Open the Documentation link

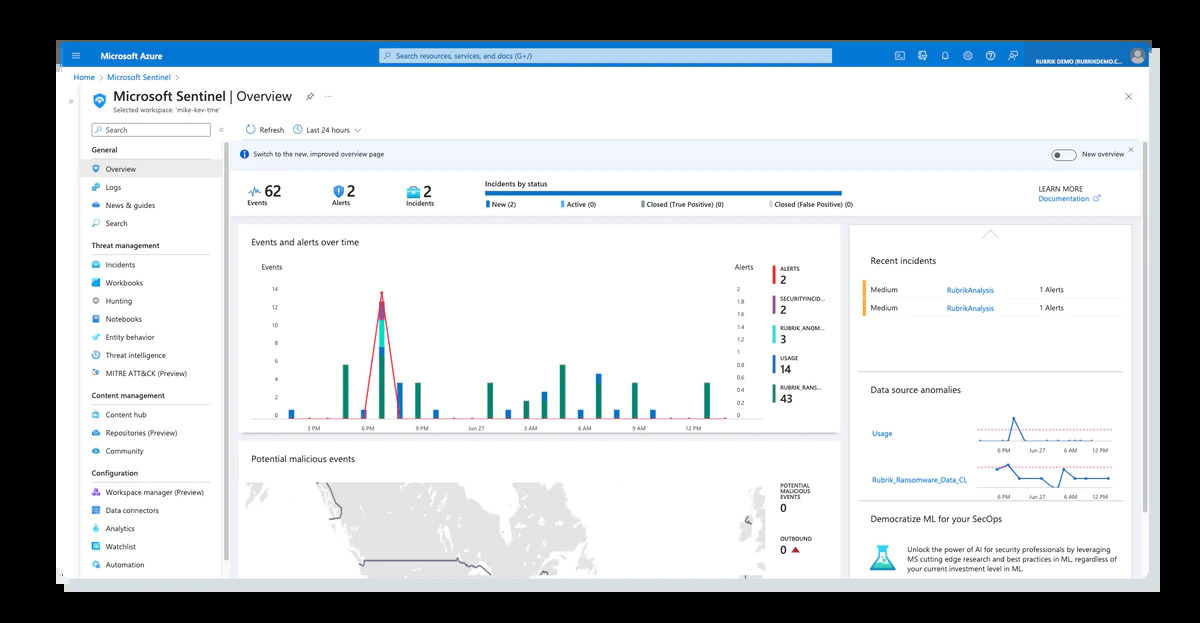(x=1064, y=199)
